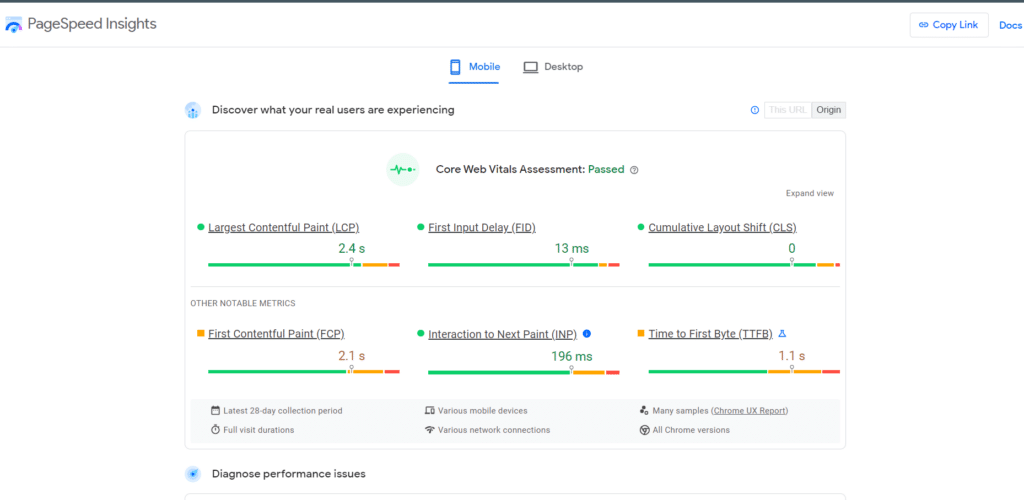1024x500 pixels.
Task: Click the experimental flask icon beside TTFB
Action: (782, 334)
